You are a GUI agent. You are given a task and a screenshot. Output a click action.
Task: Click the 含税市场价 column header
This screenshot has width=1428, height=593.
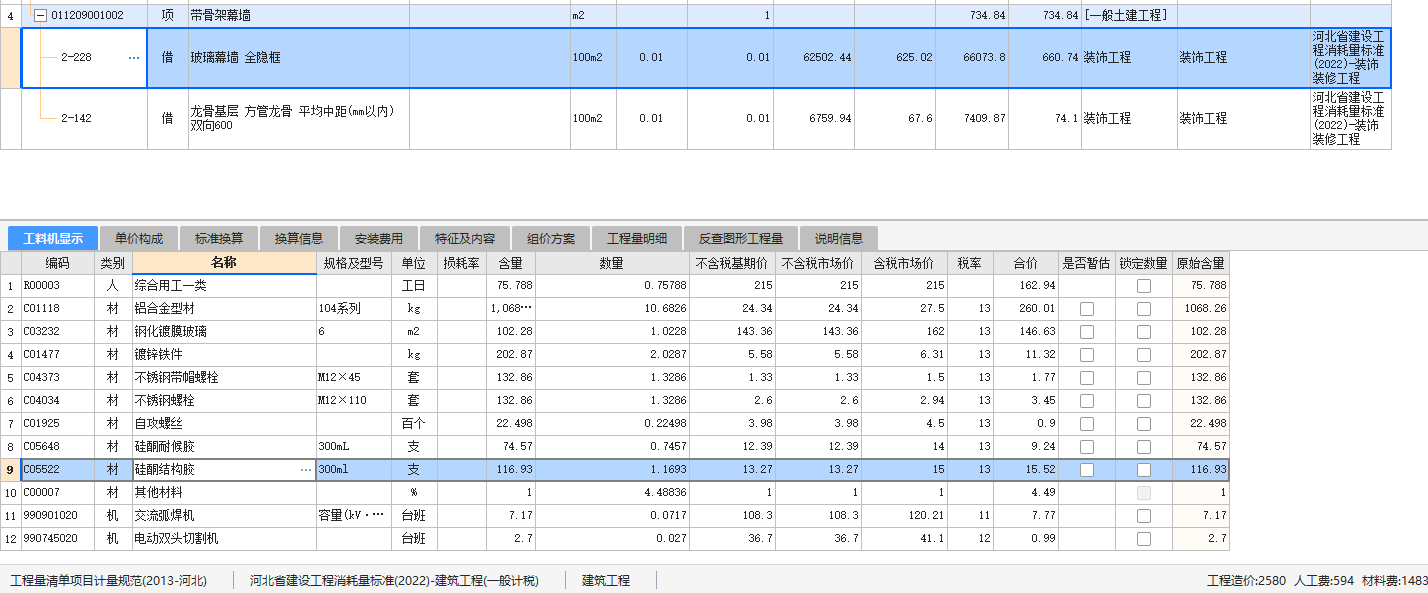903,263
